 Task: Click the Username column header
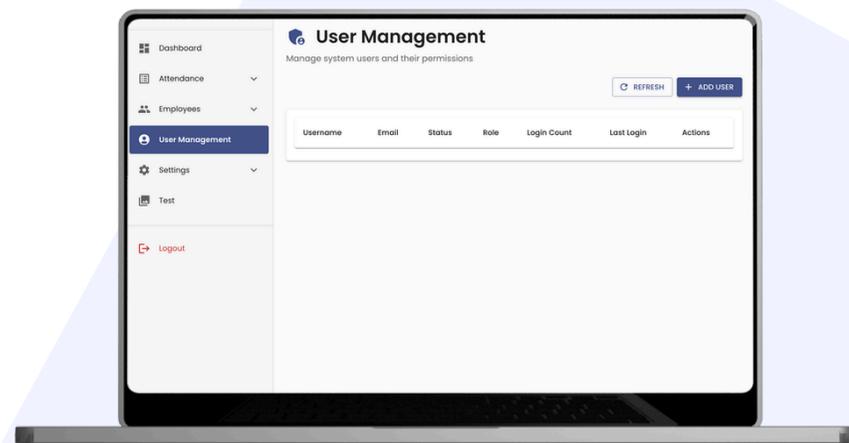[x=322, y=133]
